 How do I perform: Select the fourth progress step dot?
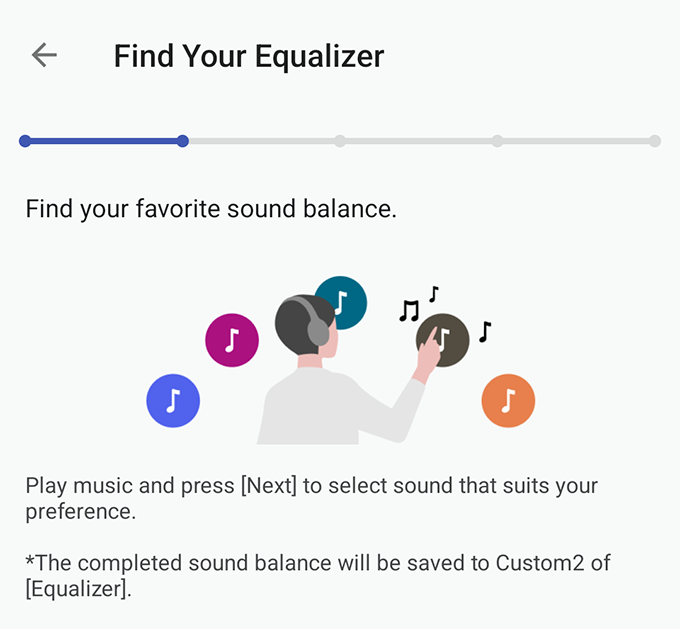(497, 141)
